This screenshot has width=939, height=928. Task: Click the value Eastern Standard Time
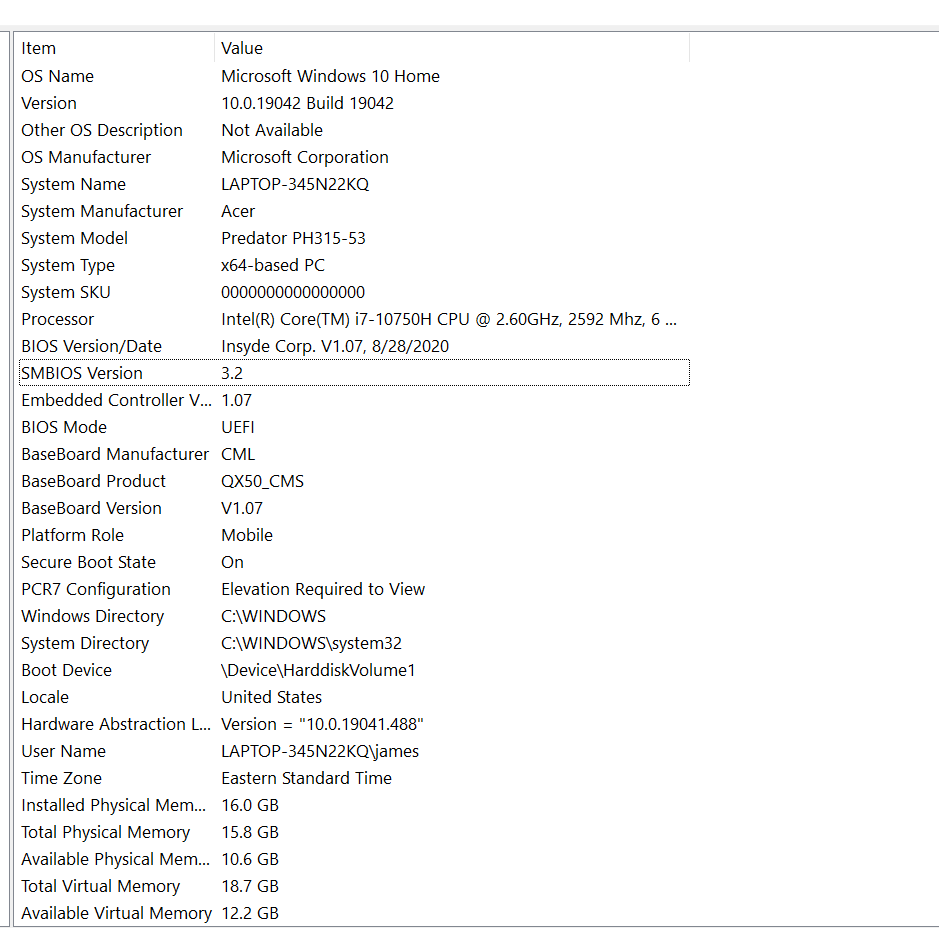click(307, 778)
